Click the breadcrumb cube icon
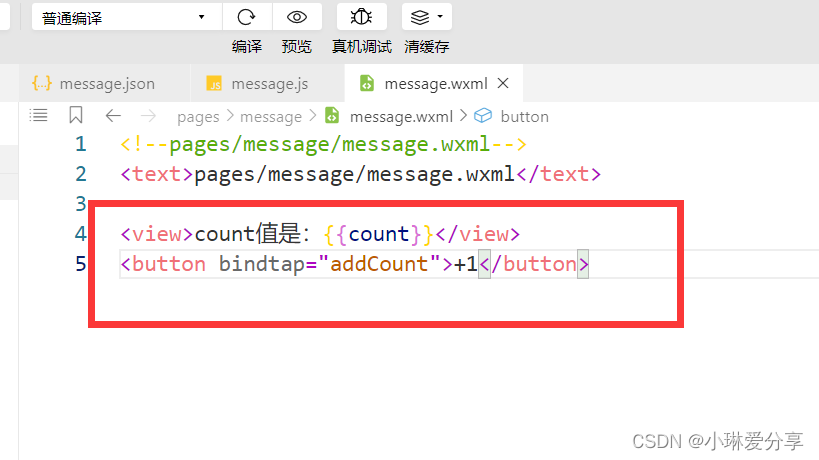Viewport: 819px width, 460px height. pyautogui.click(x=483, y=115)
